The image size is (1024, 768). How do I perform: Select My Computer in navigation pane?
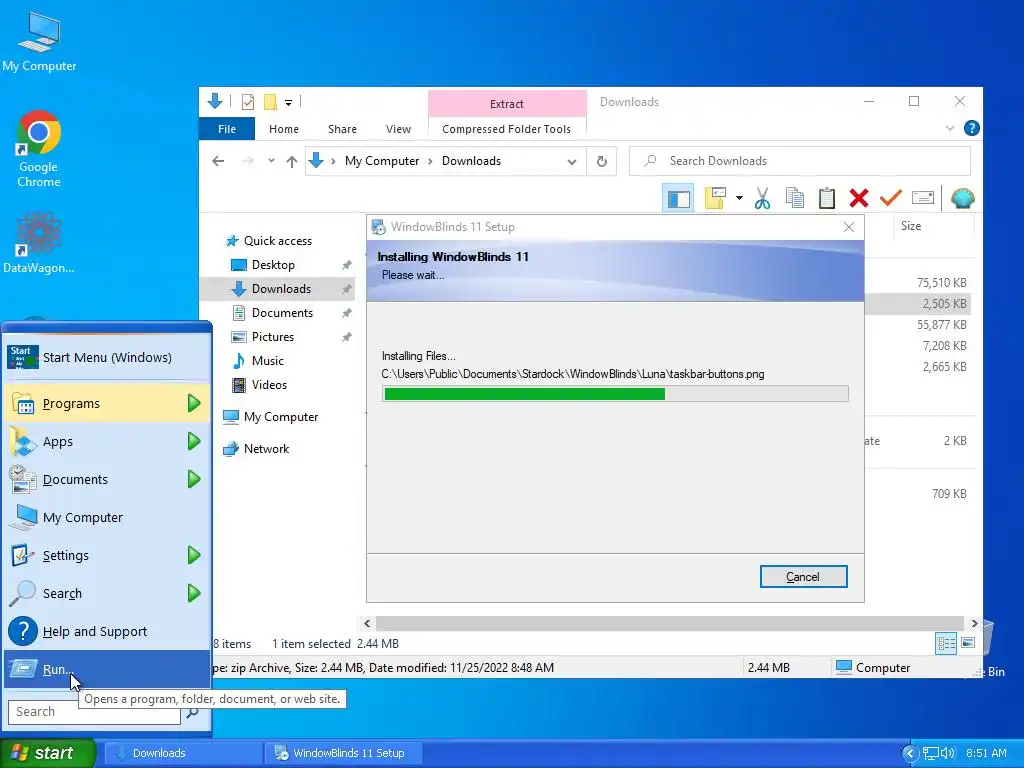[x=281, y=417]
